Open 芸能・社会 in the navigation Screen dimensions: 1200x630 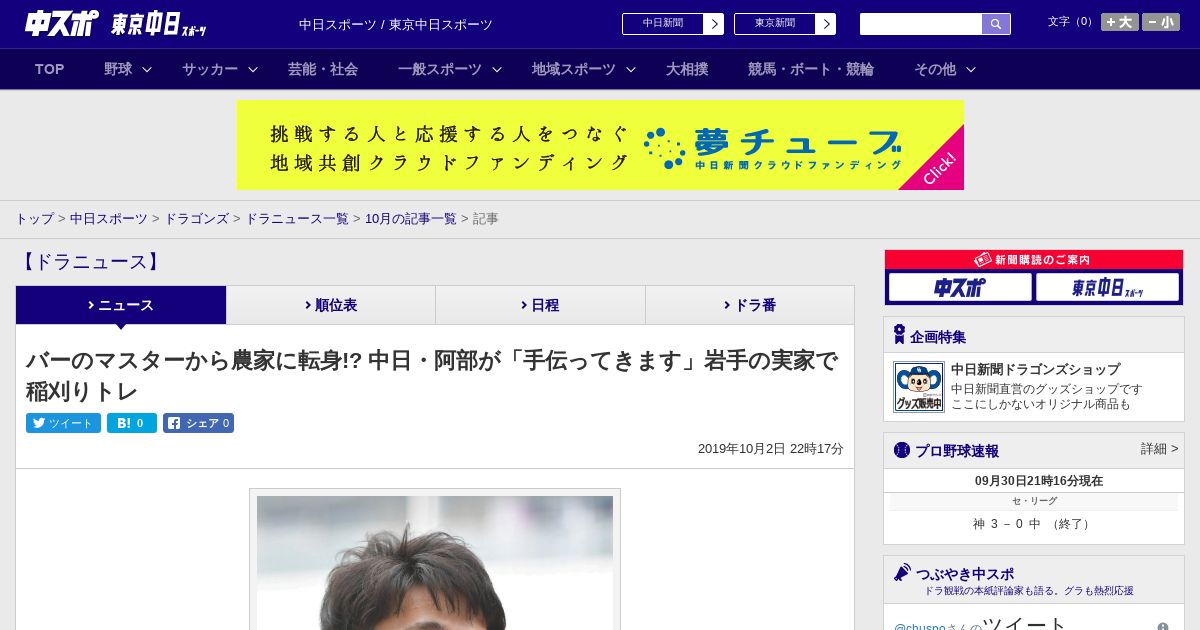[x=323, y=69]
